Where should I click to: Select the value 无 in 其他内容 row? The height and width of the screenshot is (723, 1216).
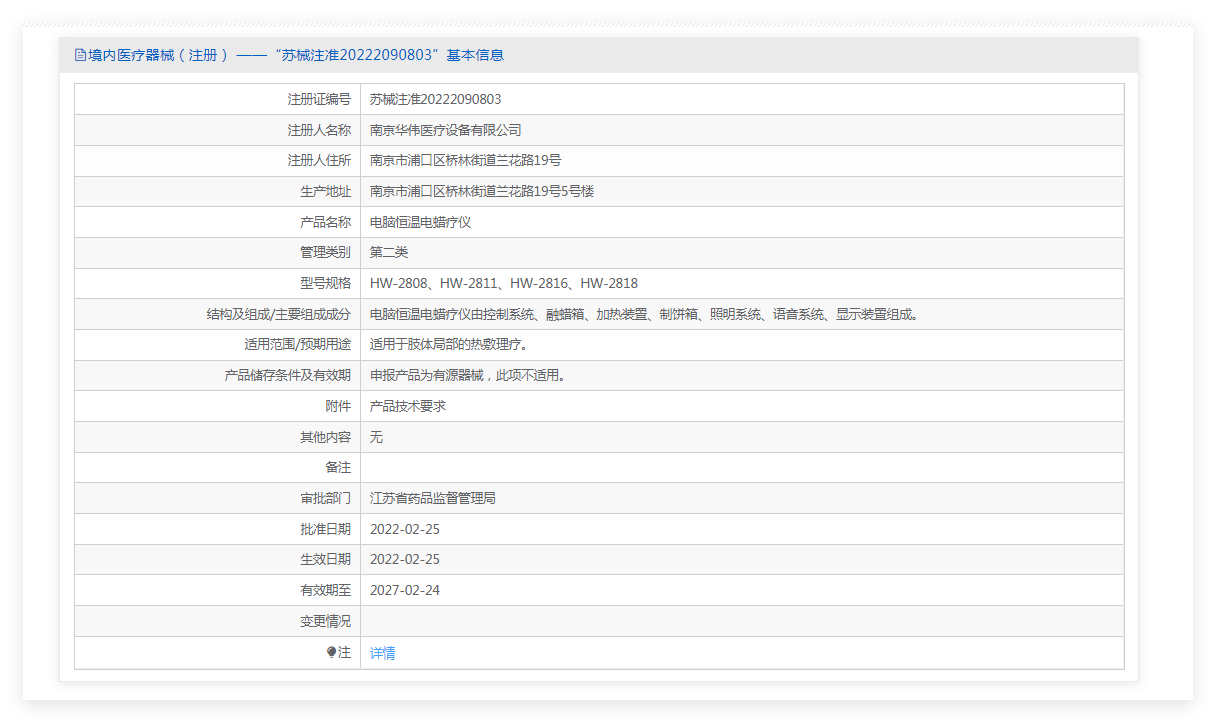376,437
